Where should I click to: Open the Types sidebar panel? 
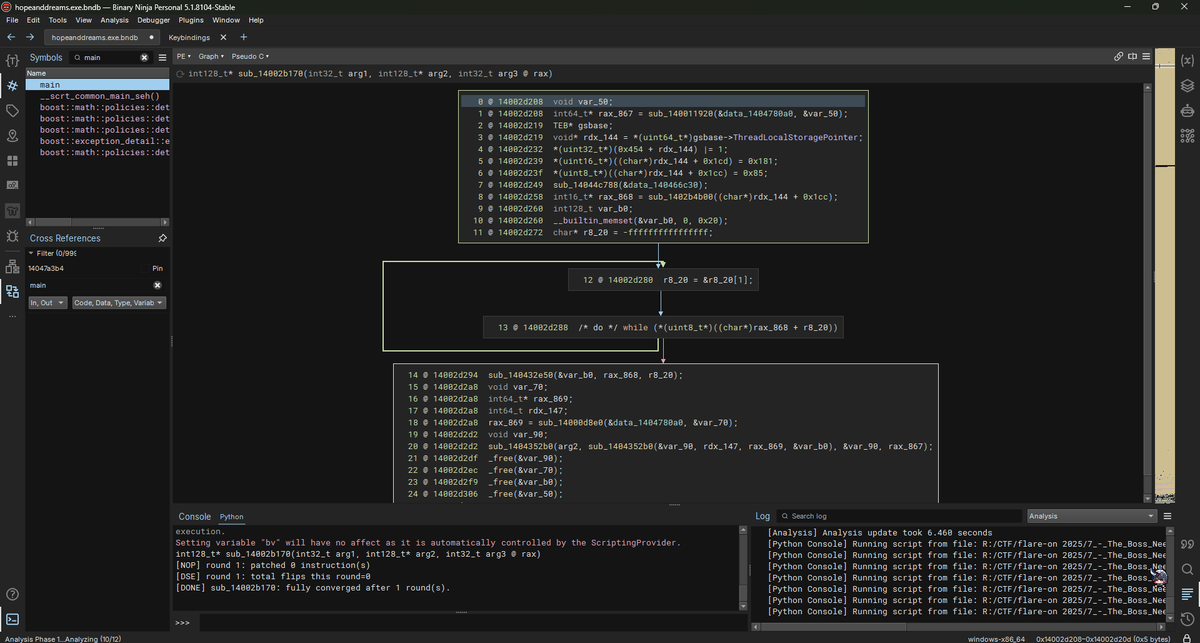click(13, 61)
